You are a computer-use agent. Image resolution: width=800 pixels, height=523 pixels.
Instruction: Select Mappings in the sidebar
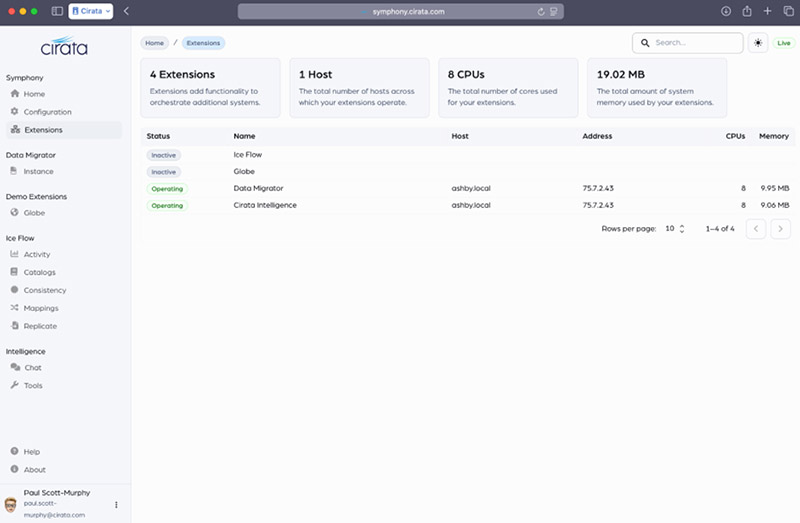pyautogui.click(x=40, y=308)
